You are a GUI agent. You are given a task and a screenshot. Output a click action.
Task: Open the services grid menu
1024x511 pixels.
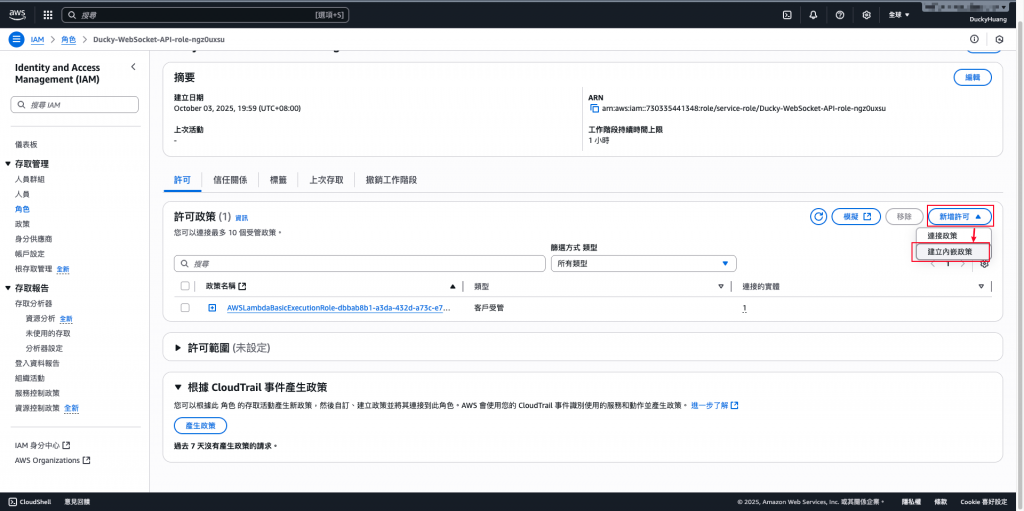coord(48,14)
